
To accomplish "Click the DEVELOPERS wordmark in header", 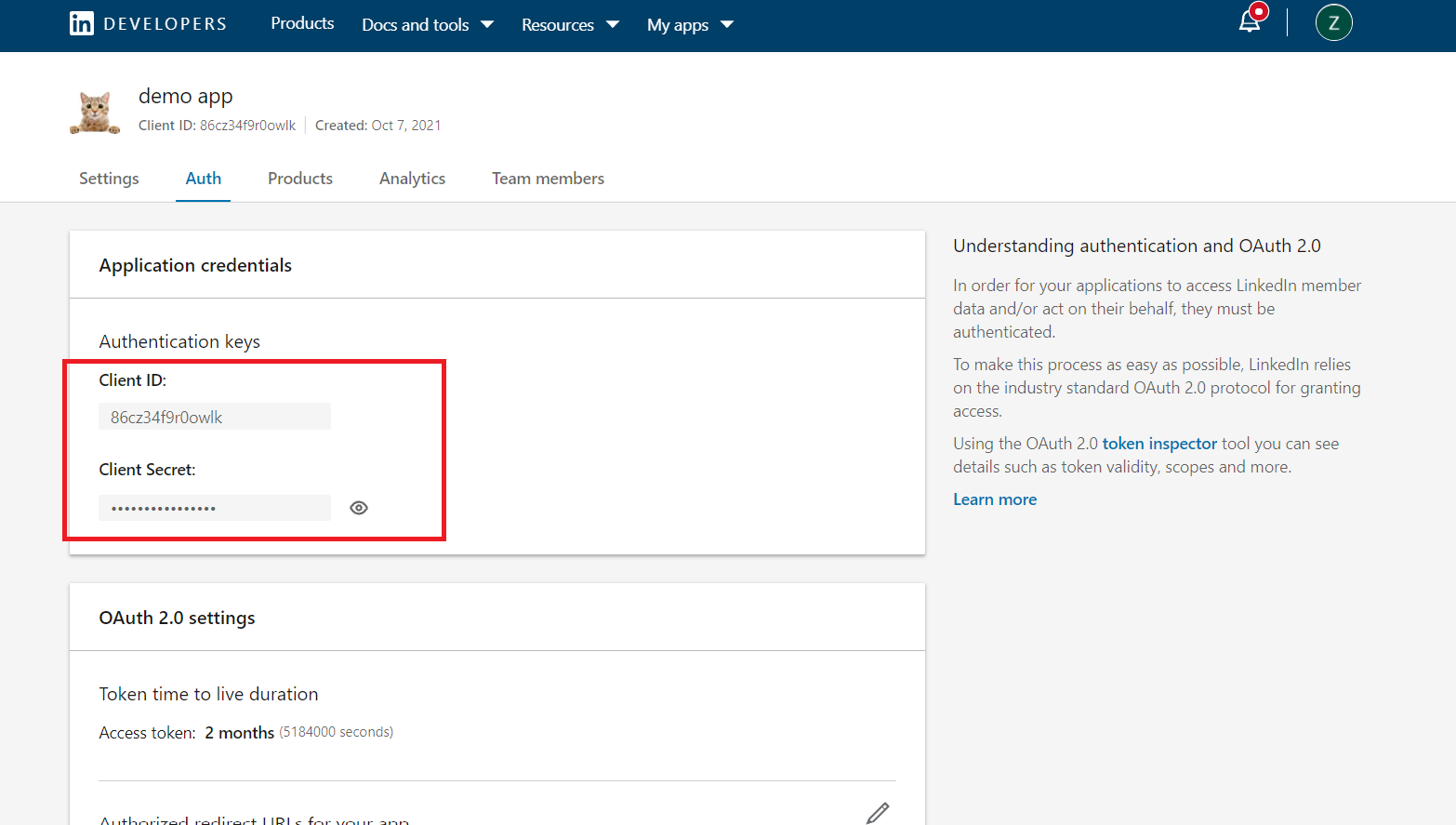I will point(165,24).
